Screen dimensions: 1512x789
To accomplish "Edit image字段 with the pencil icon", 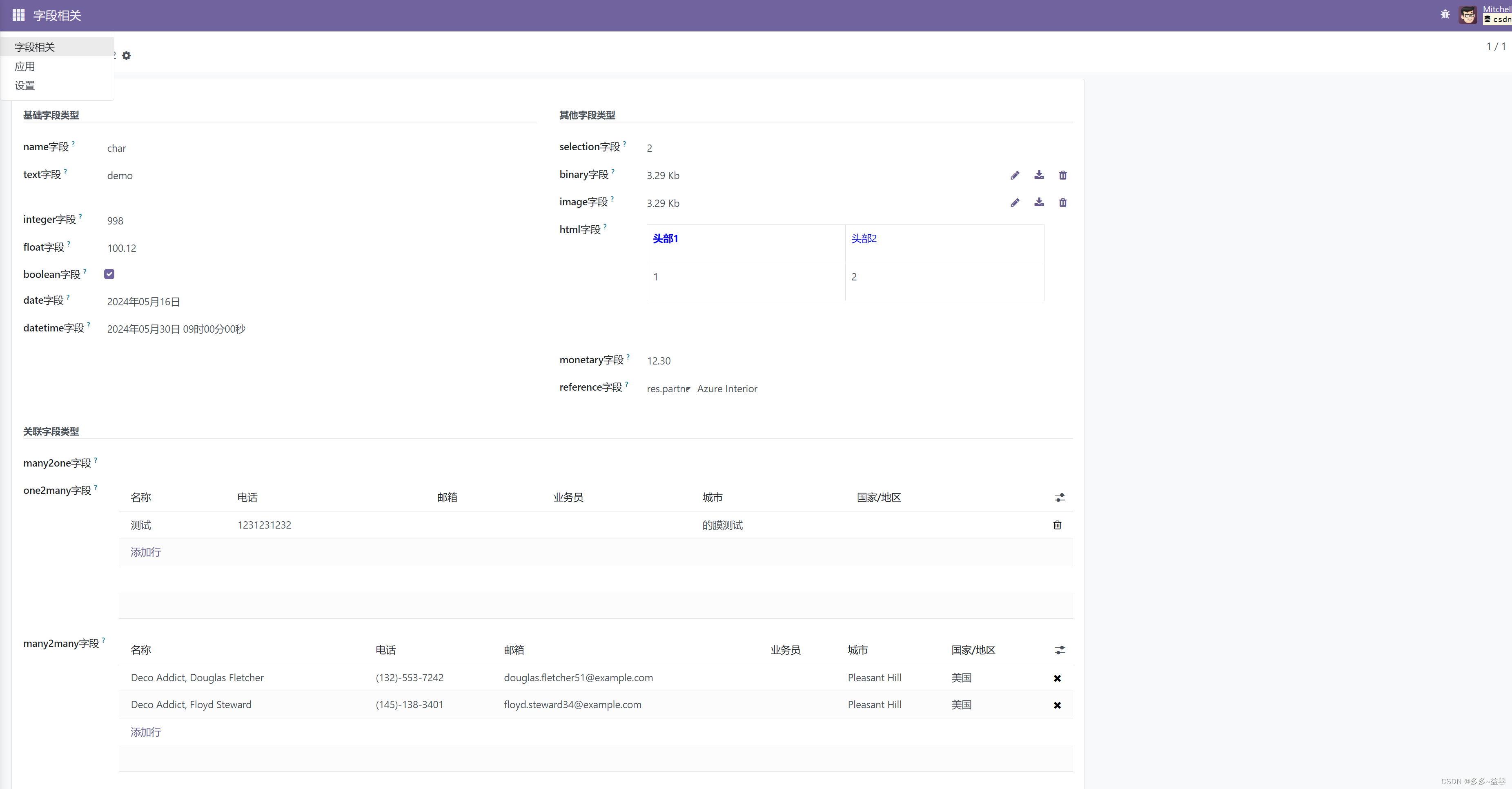I will point(1015,203).
